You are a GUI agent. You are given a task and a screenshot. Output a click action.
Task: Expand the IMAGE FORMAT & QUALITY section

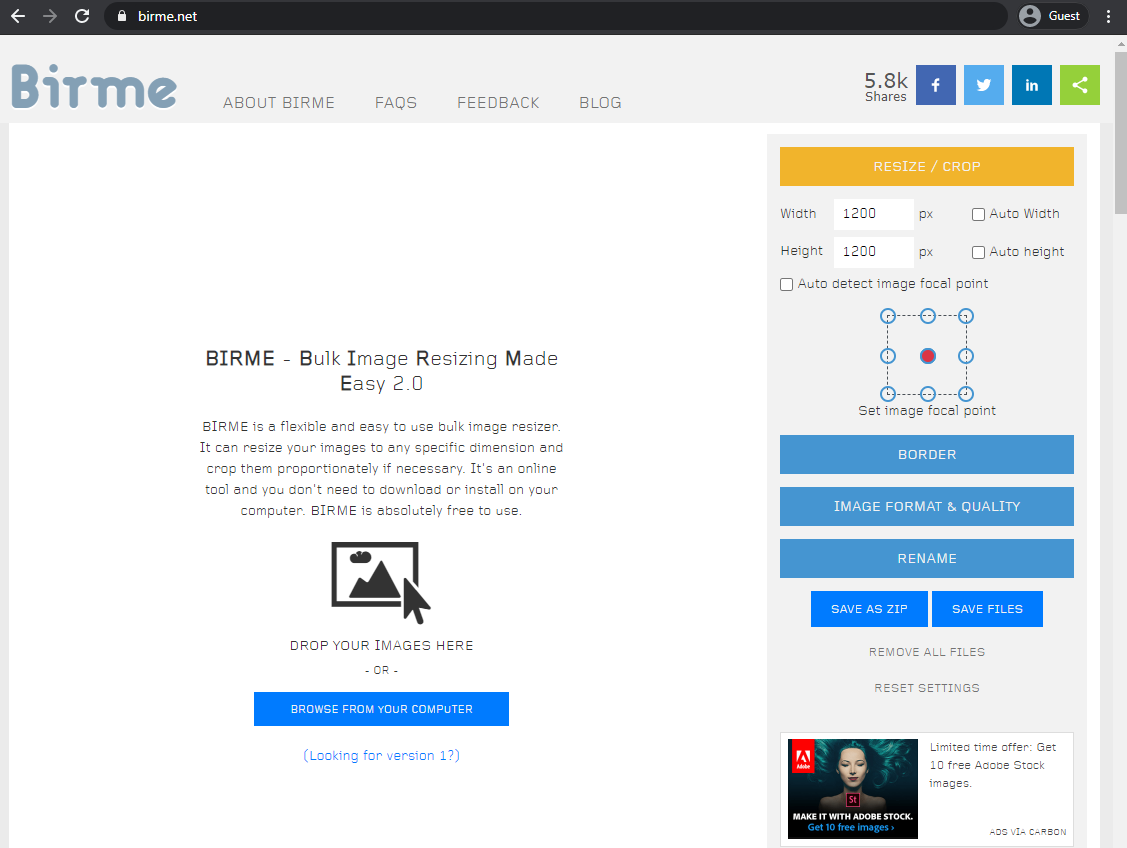coord(926,507)
